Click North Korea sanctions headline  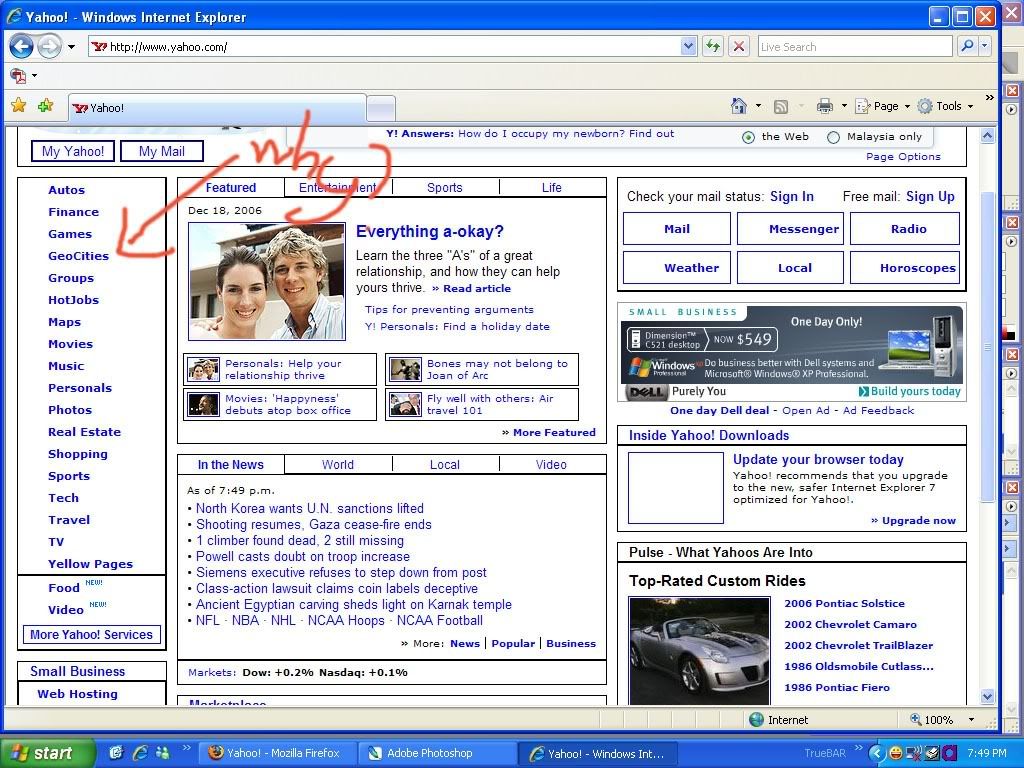point(310,508)
